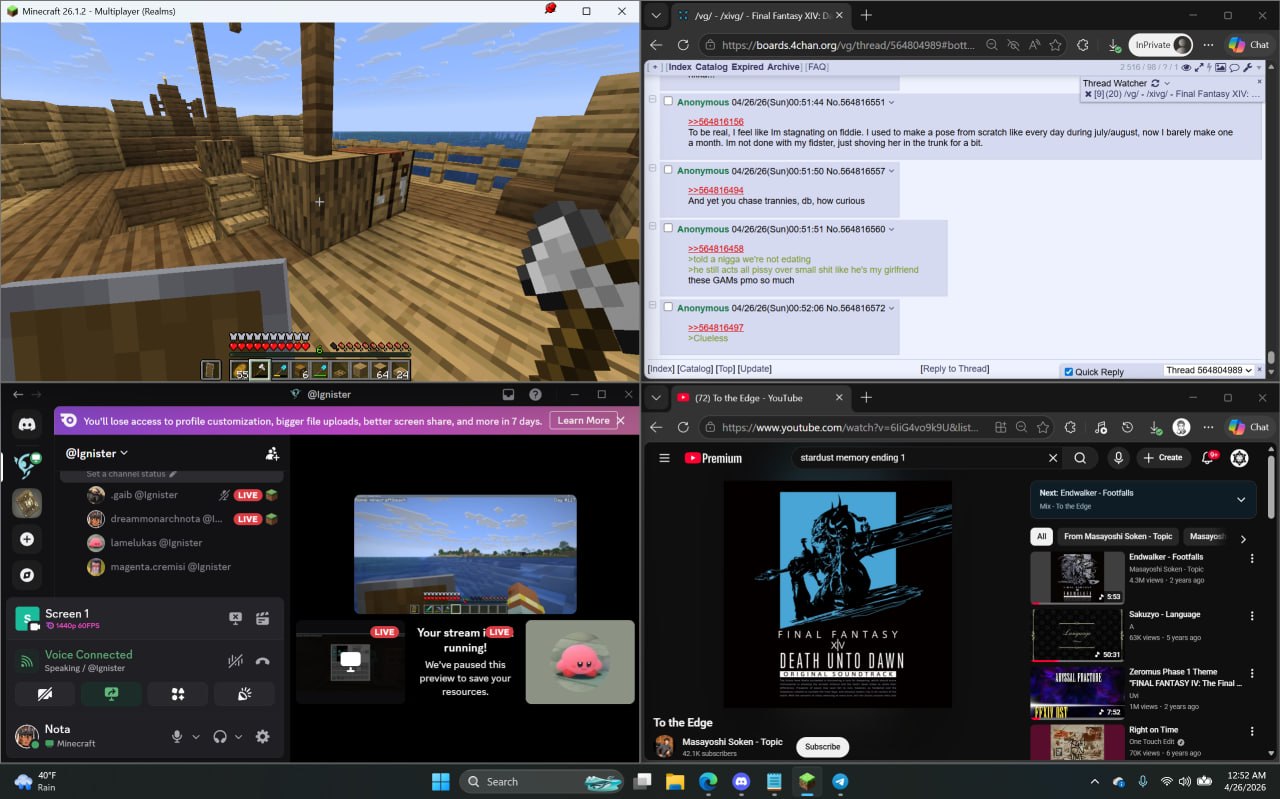Image resolution: width=1280 pixels, height=799 pixels.
Task: Open post menu arrow for No.564816551
Action: click(x=892, y=103)
